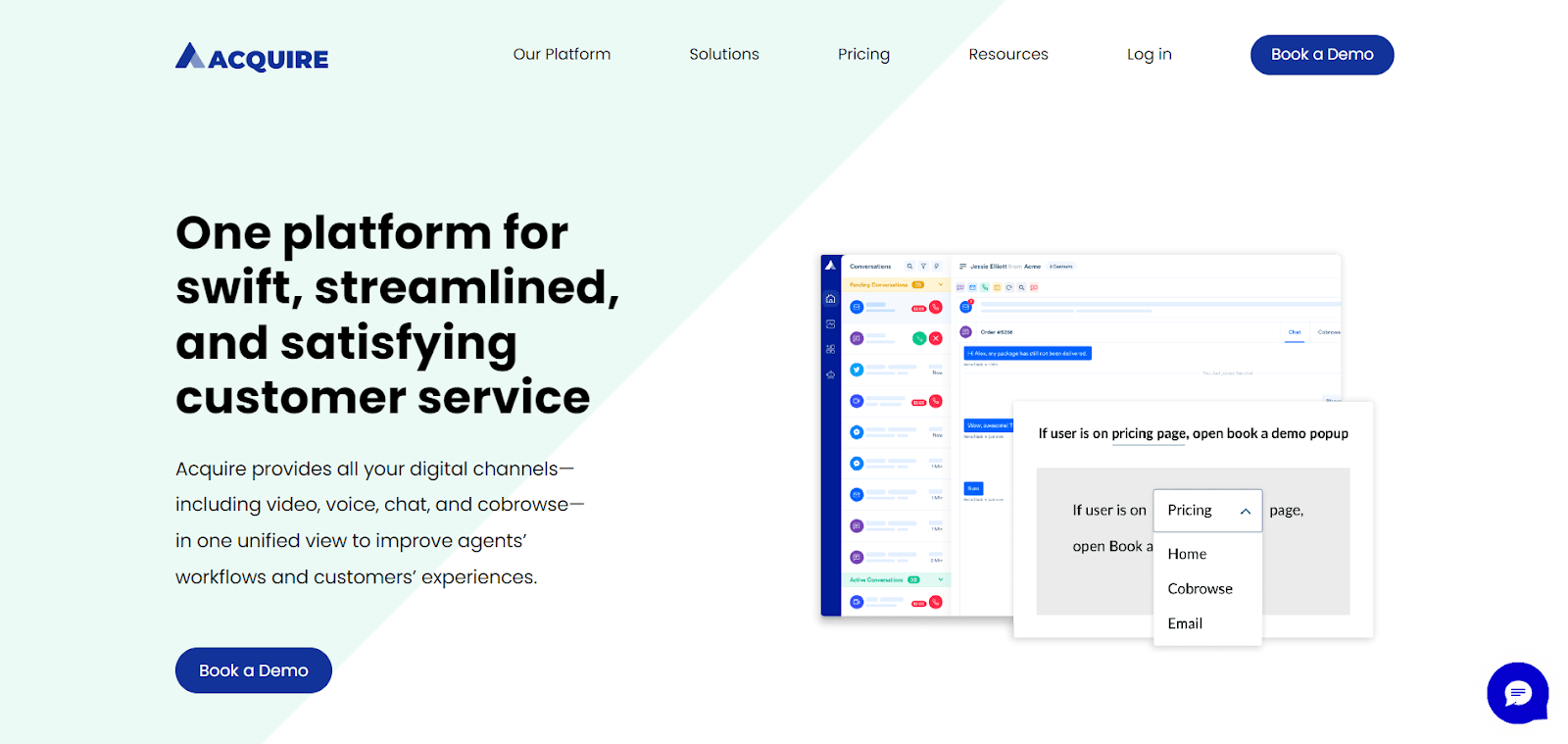This screenshot has width=1568, height=744.
Task: Click the purple chat icon in the chat toolbar
Action: [x=960, y=287]
